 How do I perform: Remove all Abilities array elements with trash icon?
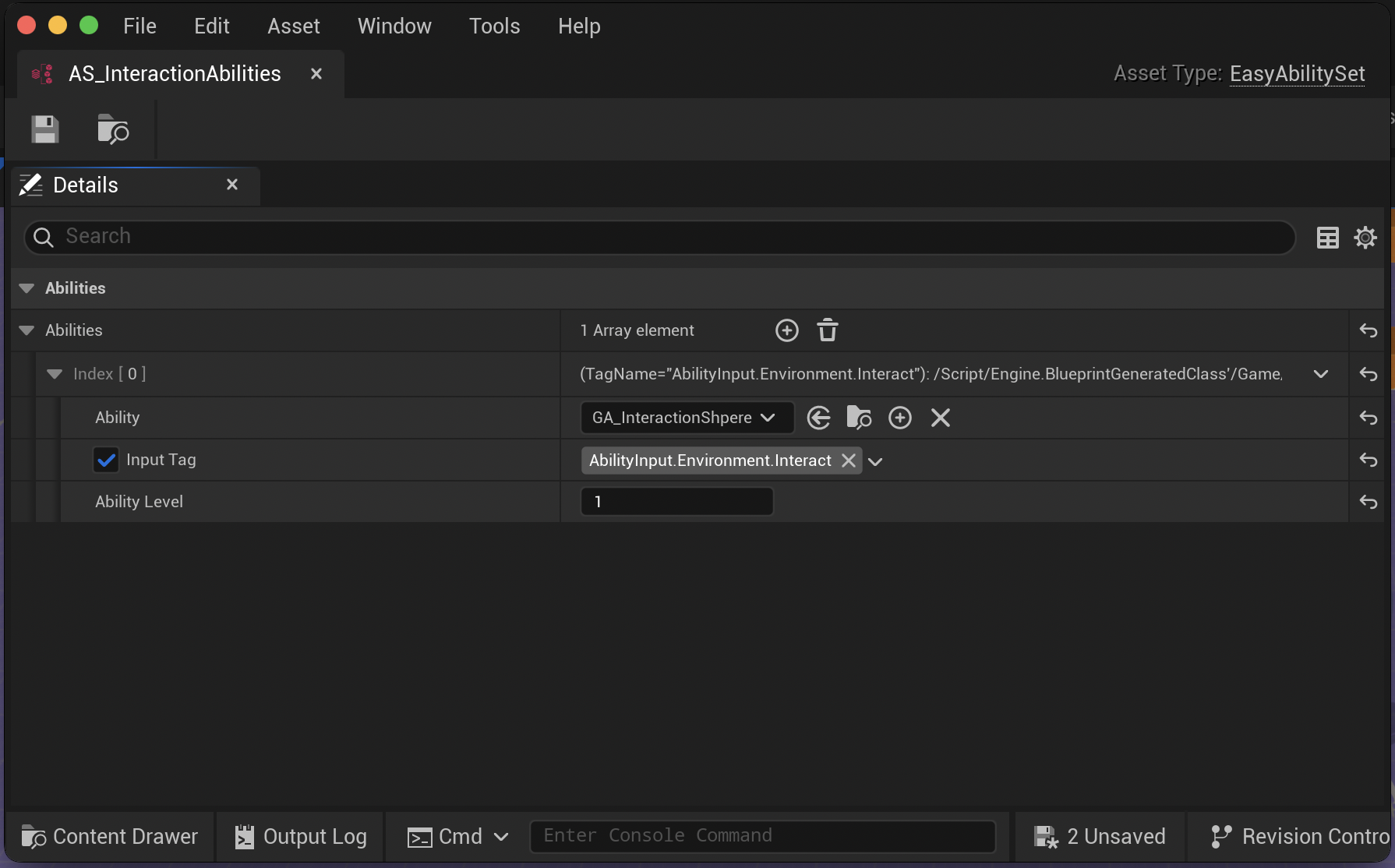[827, 330]
